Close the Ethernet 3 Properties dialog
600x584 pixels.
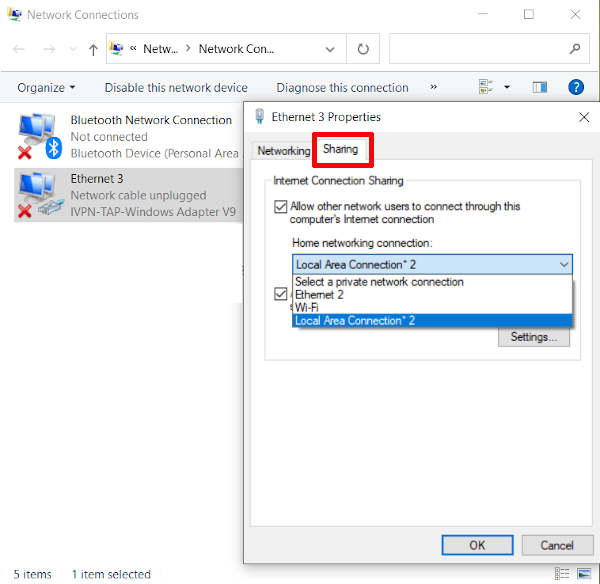coord(584,117)
